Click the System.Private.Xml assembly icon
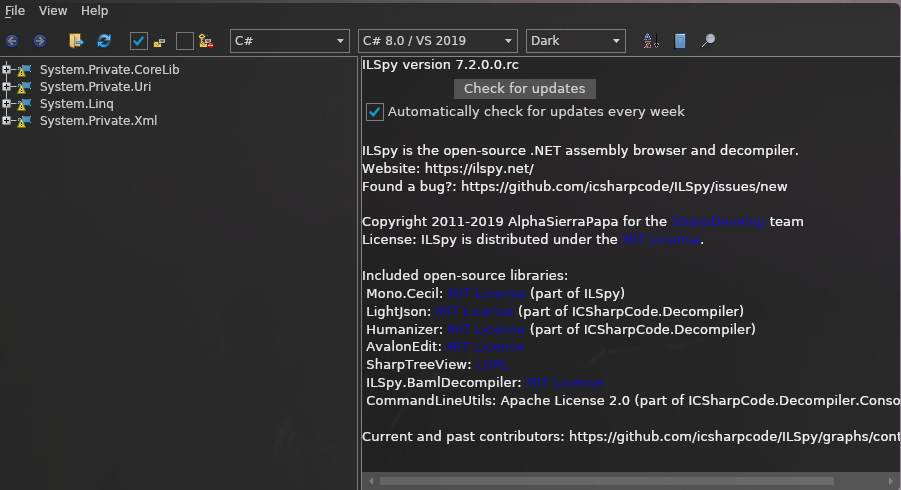This screenshot has width=901, height=490. tap(24, 121)
